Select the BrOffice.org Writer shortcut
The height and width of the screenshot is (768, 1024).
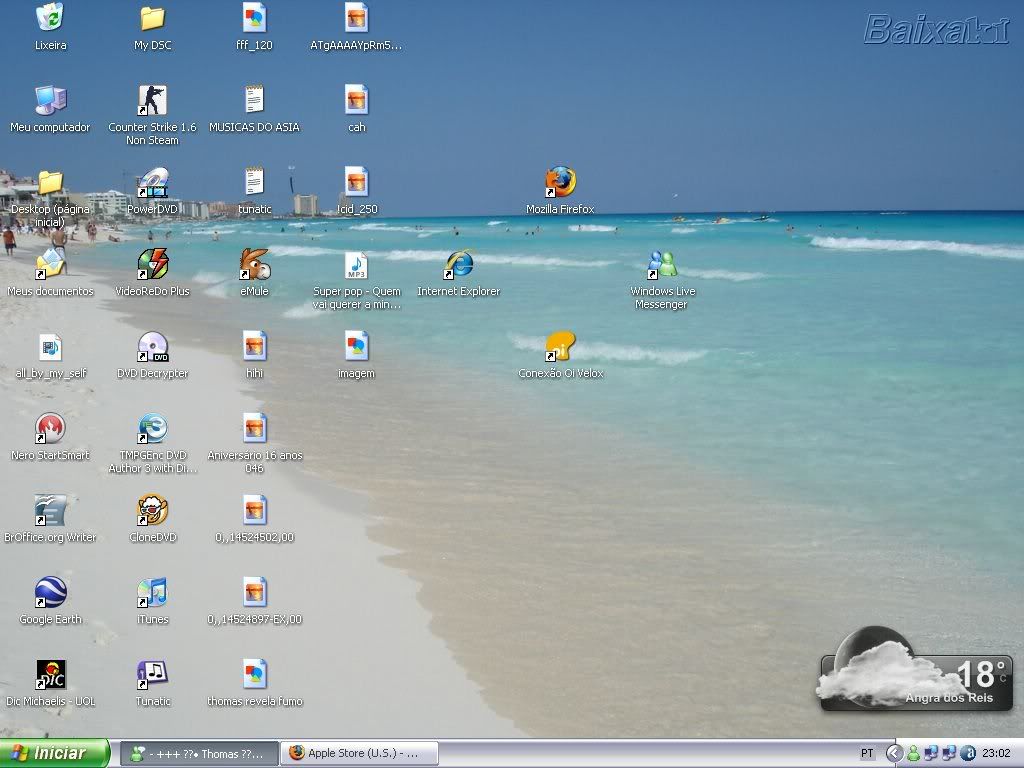[x=50, y=511]
